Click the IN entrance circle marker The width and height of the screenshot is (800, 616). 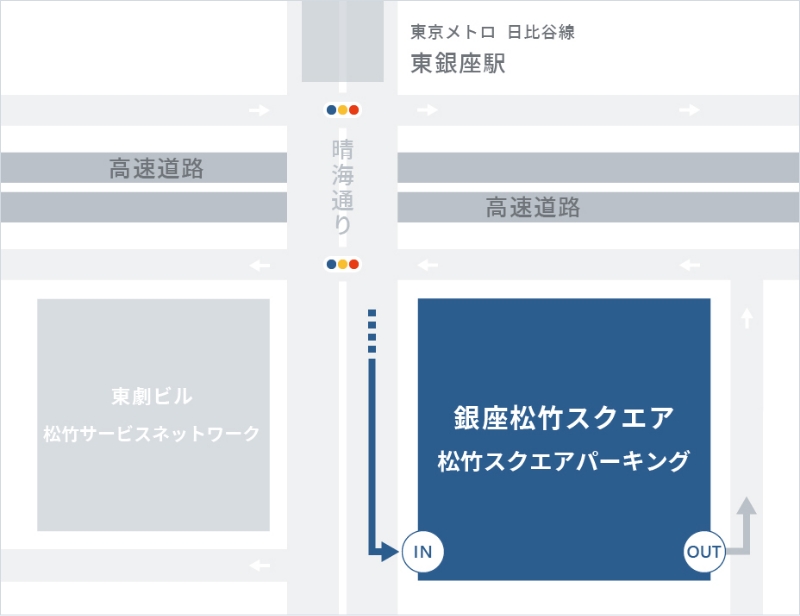(422, 551)
